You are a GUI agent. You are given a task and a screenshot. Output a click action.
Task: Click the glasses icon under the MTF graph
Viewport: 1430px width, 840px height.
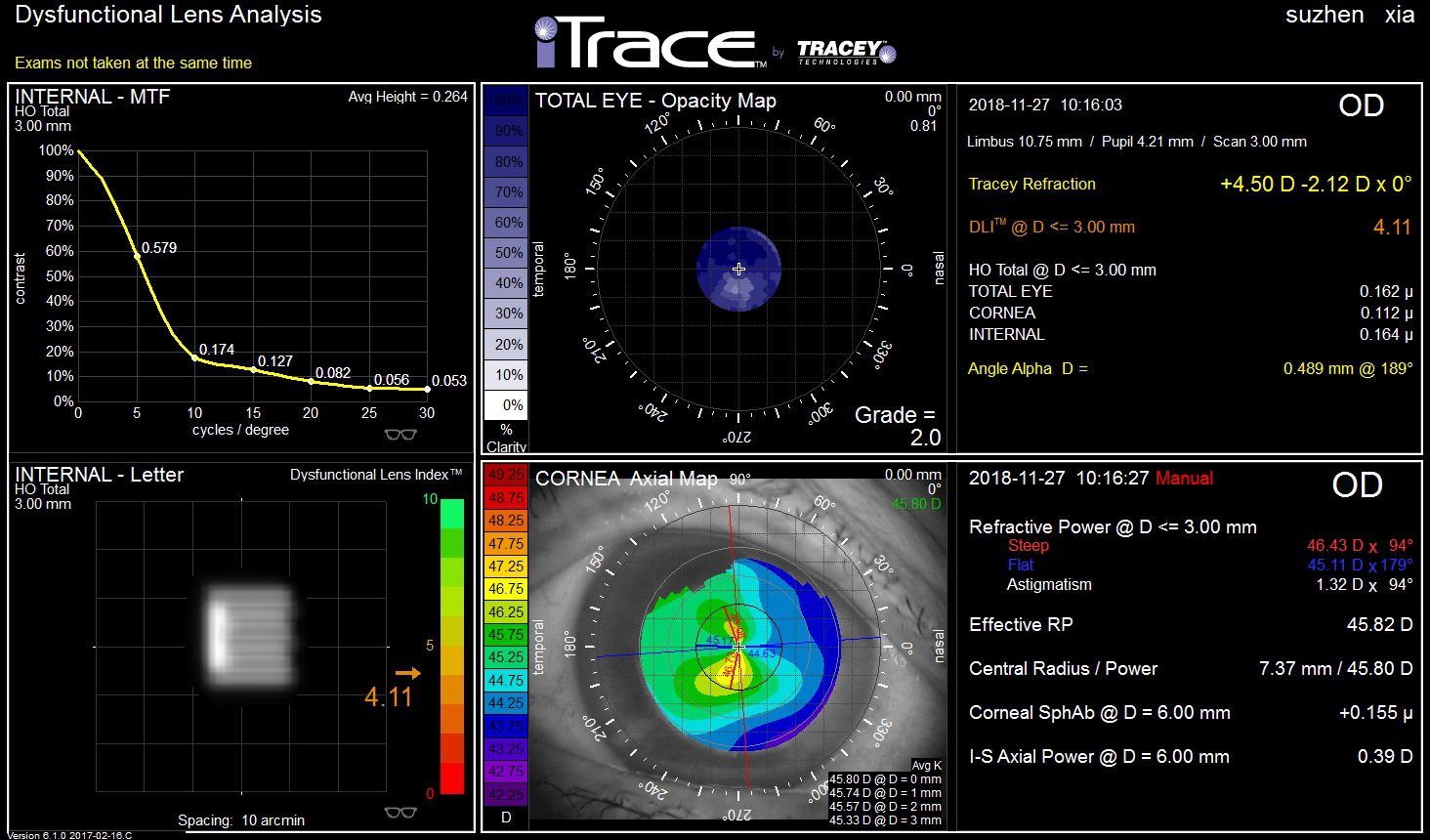400,435
